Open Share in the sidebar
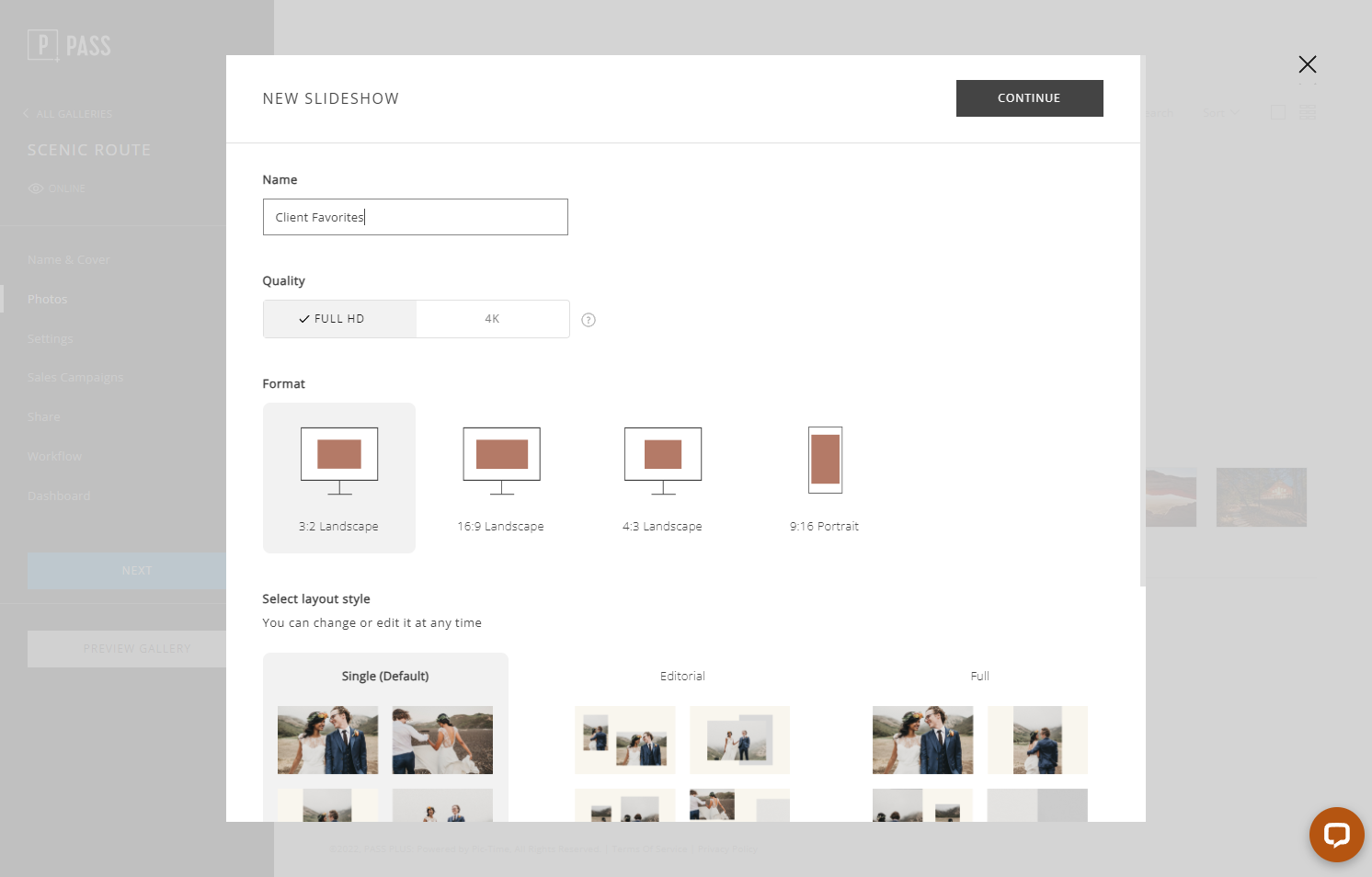 pyautogui.click(x=44, y=417)
